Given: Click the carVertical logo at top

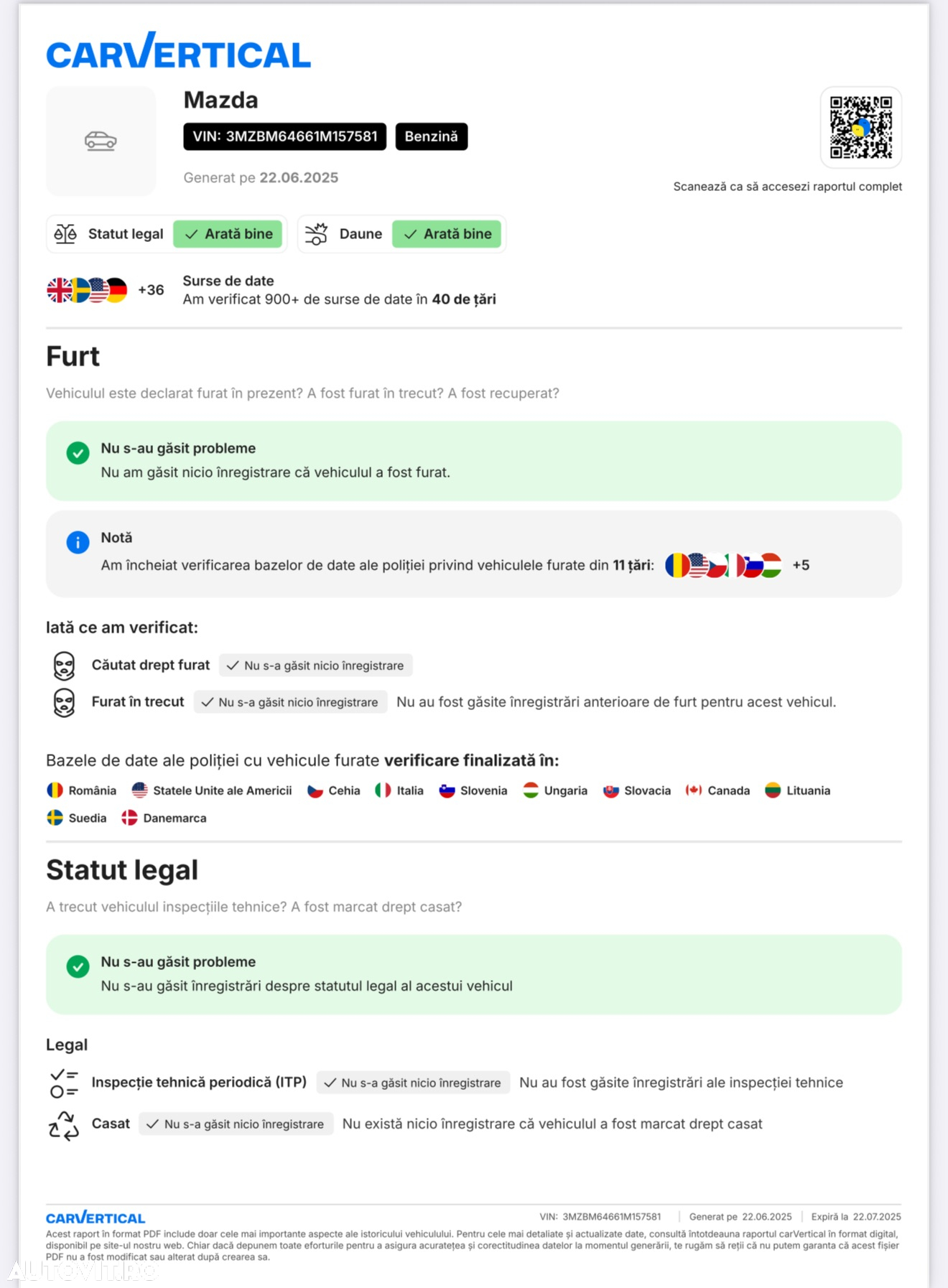Looking at the screenshot, I should tap(178, 51).
